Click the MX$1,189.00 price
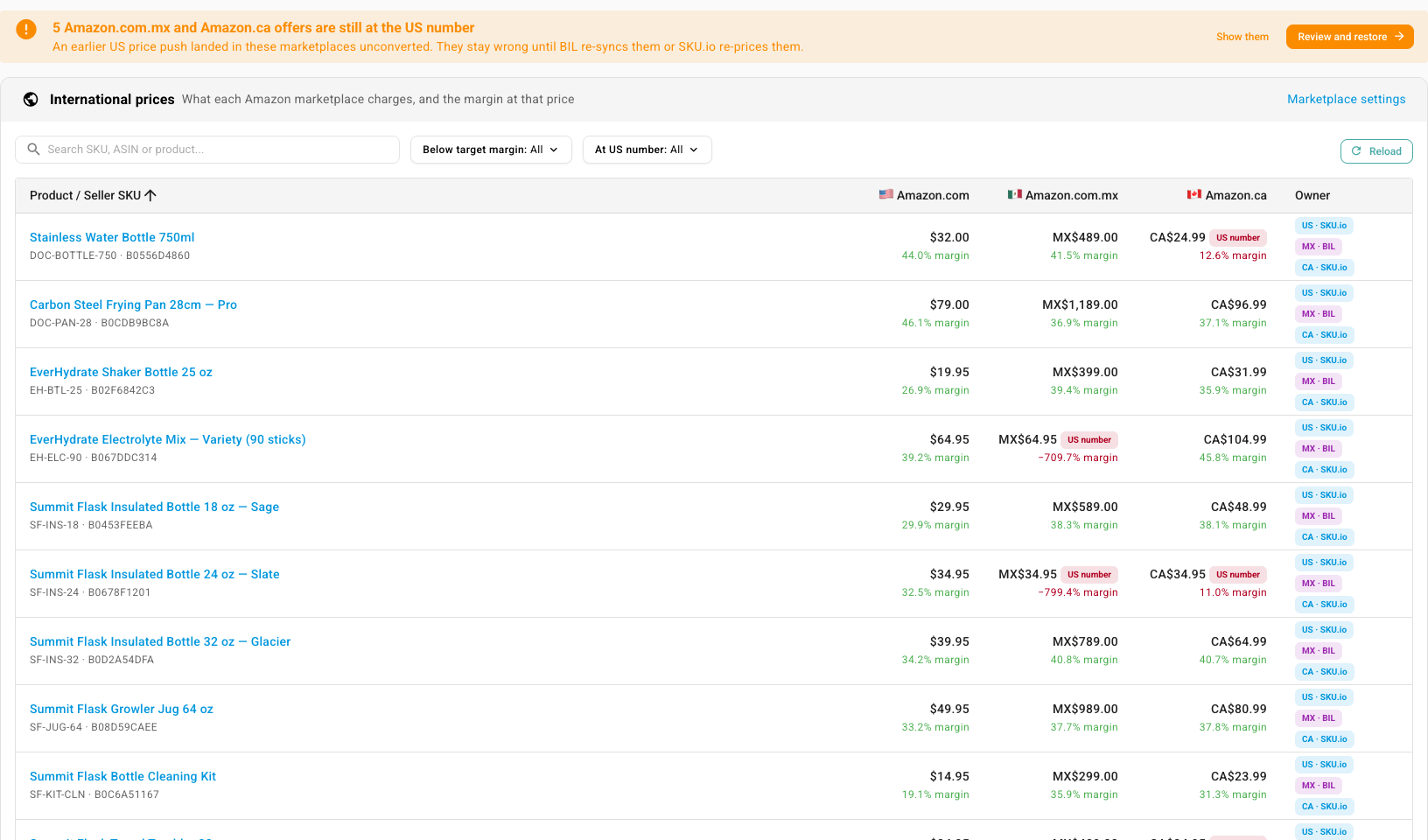The height and width of the screenshot is (840, 1428). (x=1080, y=304)
